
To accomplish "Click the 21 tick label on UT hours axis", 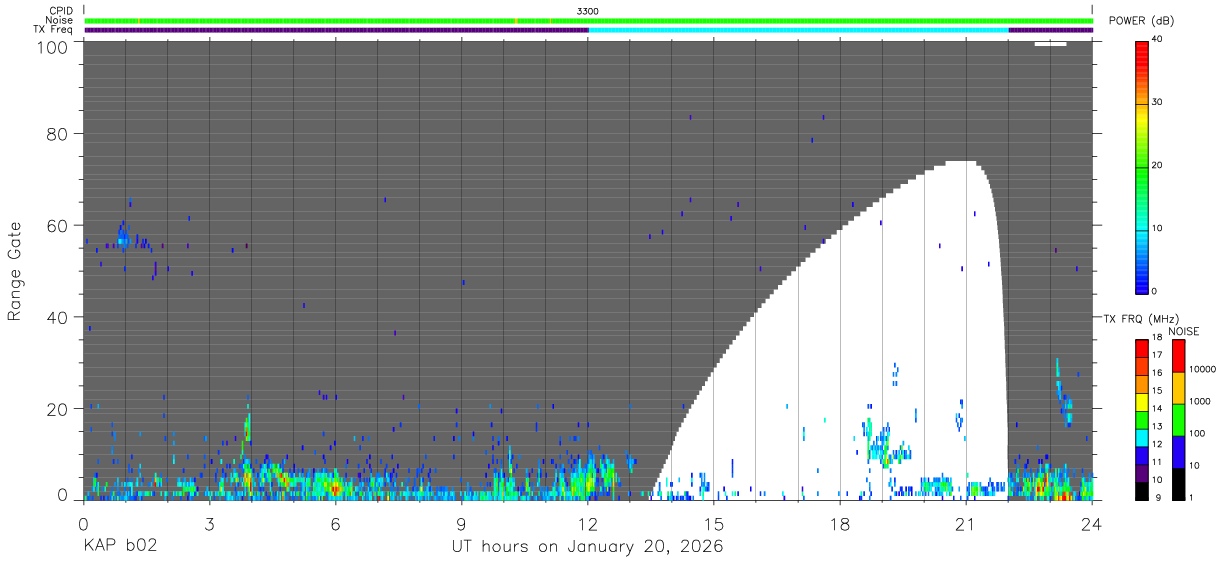I will point(966,525).
